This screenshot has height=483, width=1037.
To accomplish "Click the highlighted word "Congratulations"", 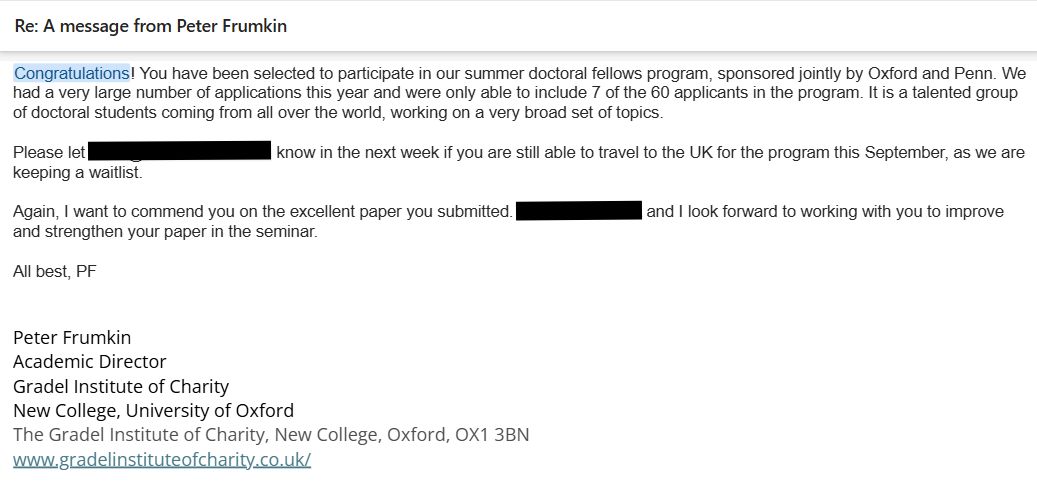I will coord(72,73).
